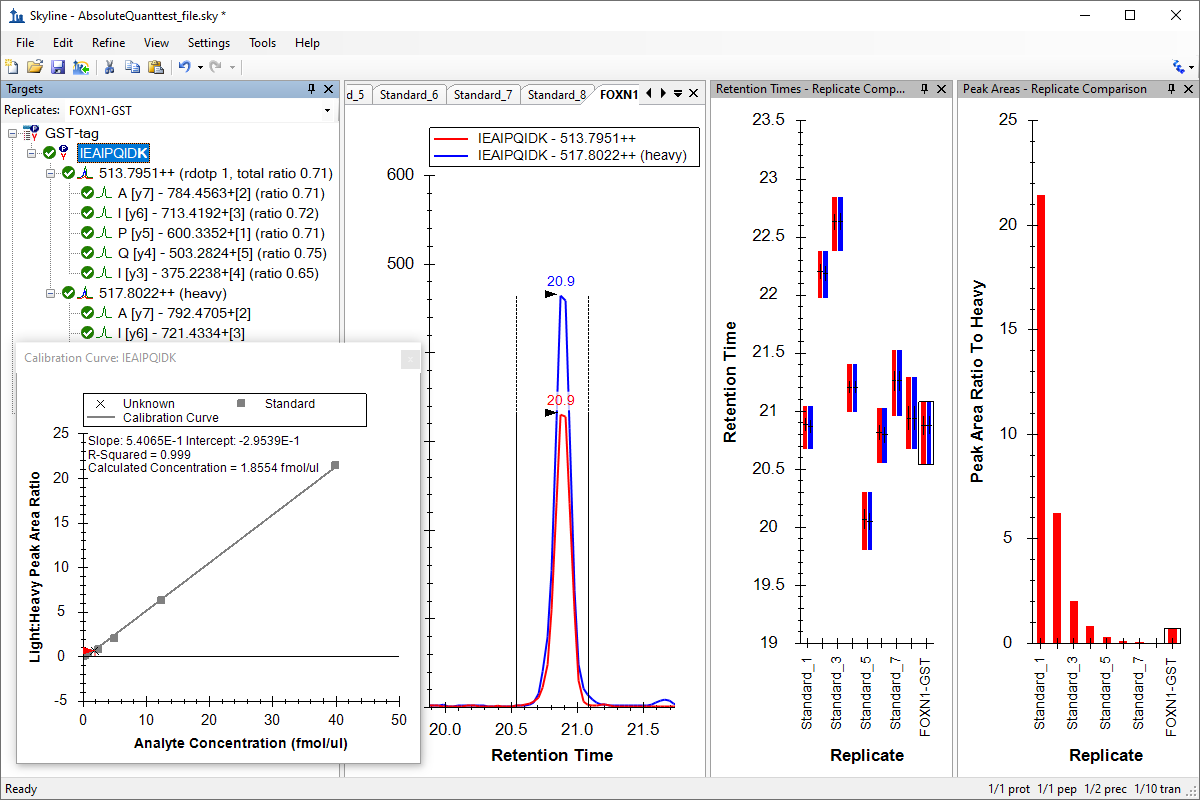Open the undo history dropdown arrow
The width and height of the screenshot is (1200, 800).
tap(200, 67)
